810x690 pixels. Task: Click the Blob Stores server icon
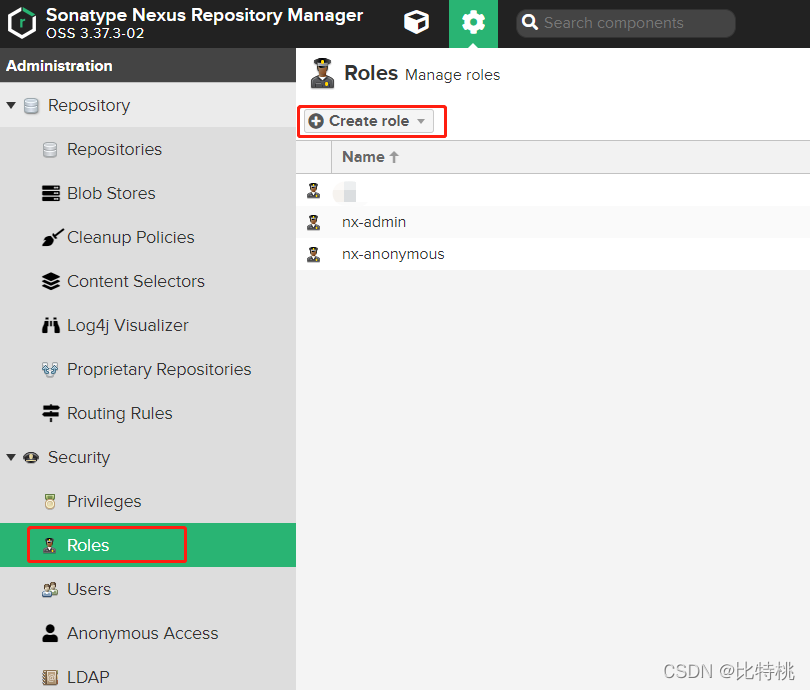tap(51, 193)
